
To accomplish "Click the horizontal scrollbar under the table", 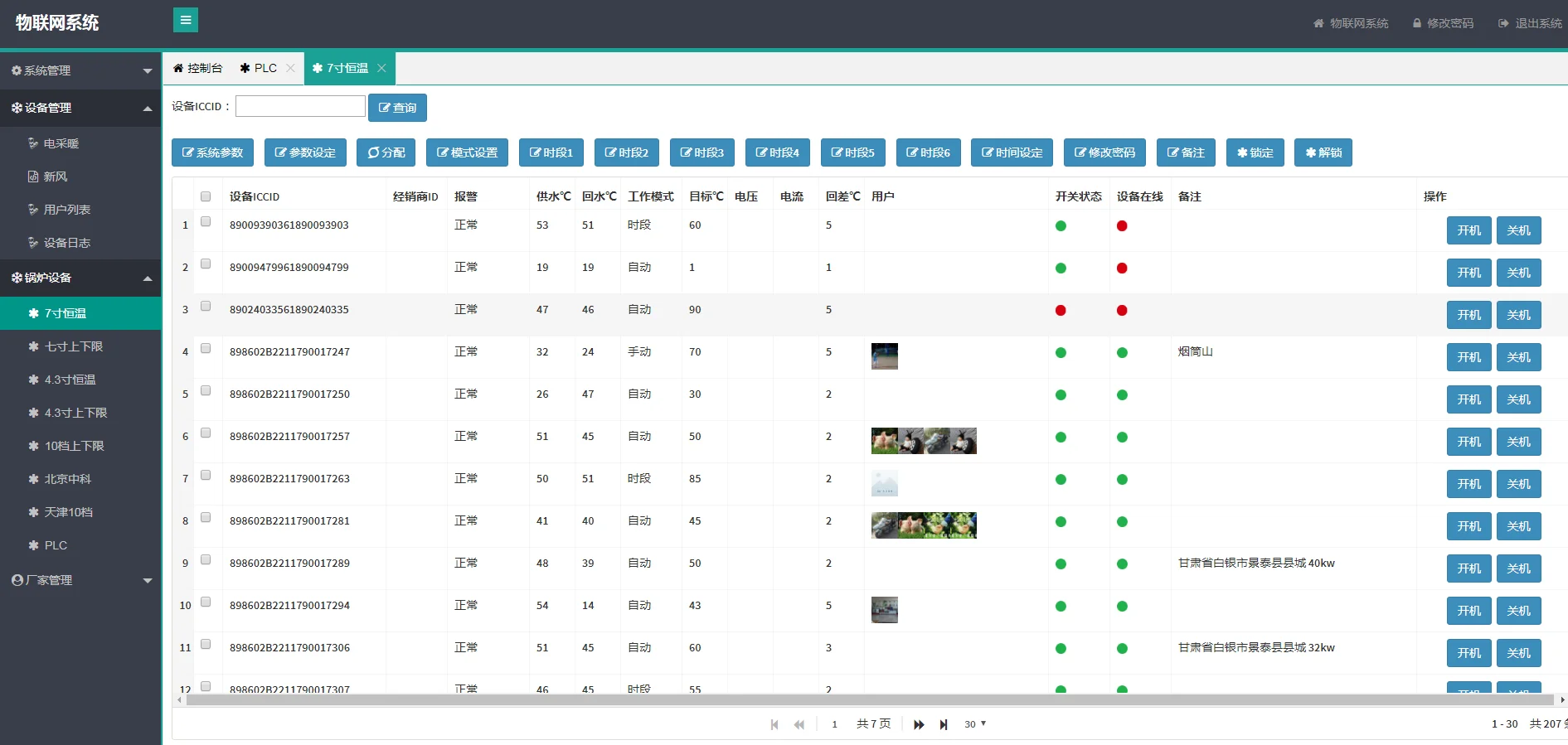I will click(869, 700).
